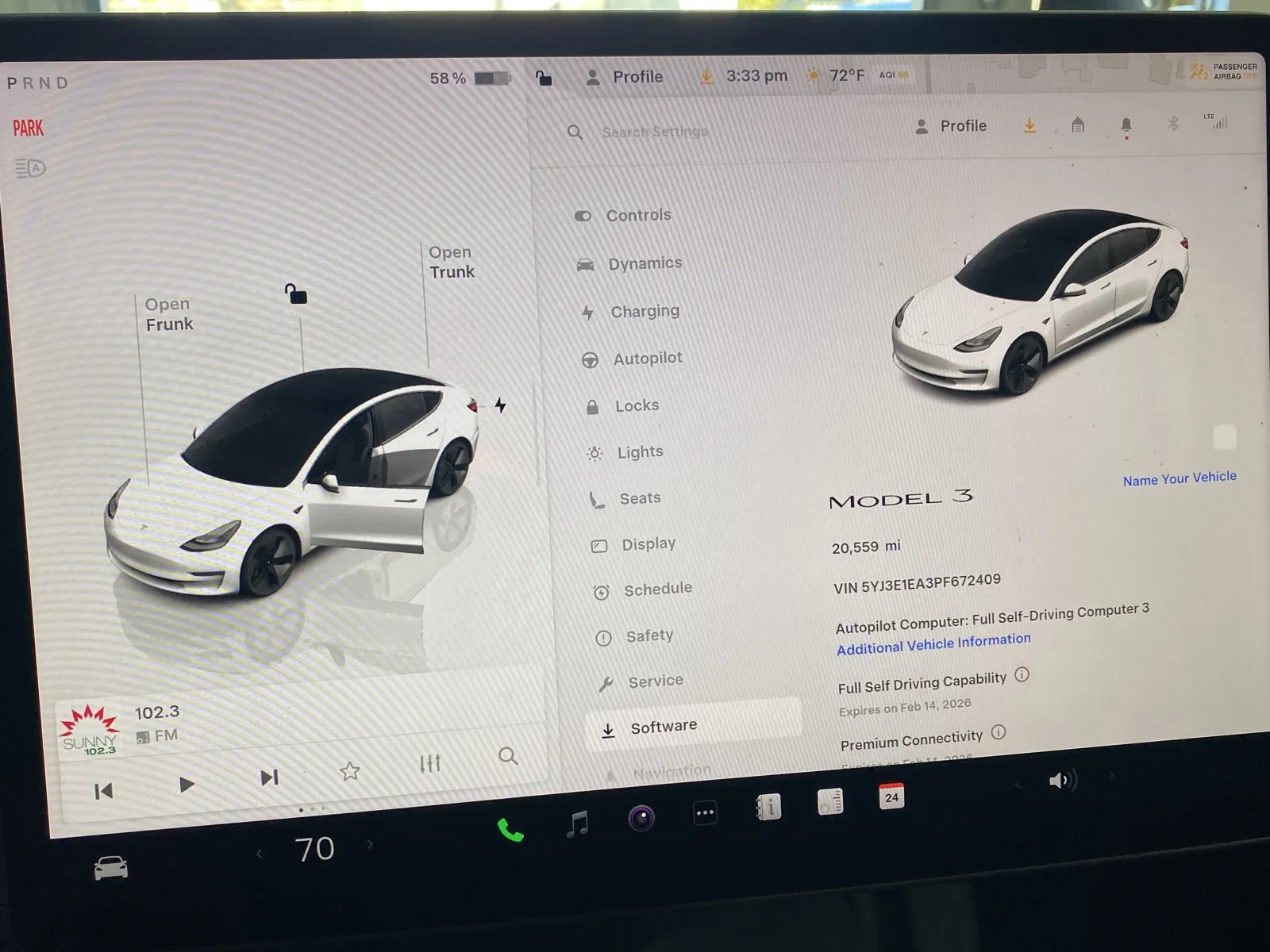Tap the car controls icon

pyautogui.click(x=110, y=868)
